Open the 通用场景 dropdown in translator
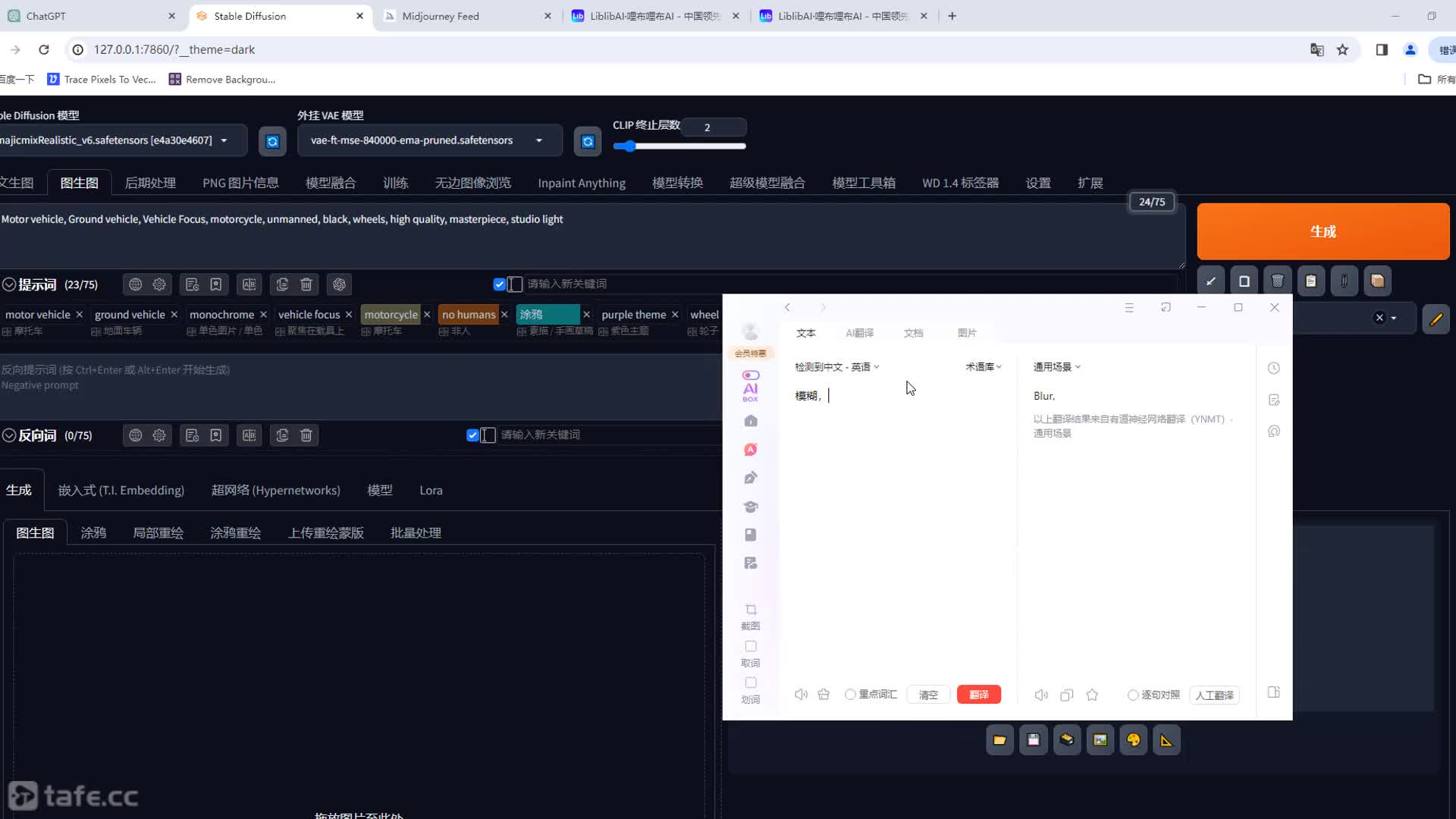The image size is (1456, 819). coord(1057,367)
